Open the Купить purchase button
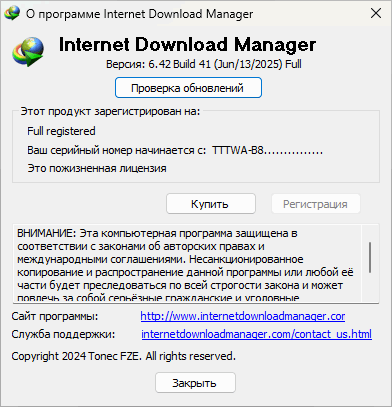This screenshot has height=407, width=392. (x=211, y=204)
